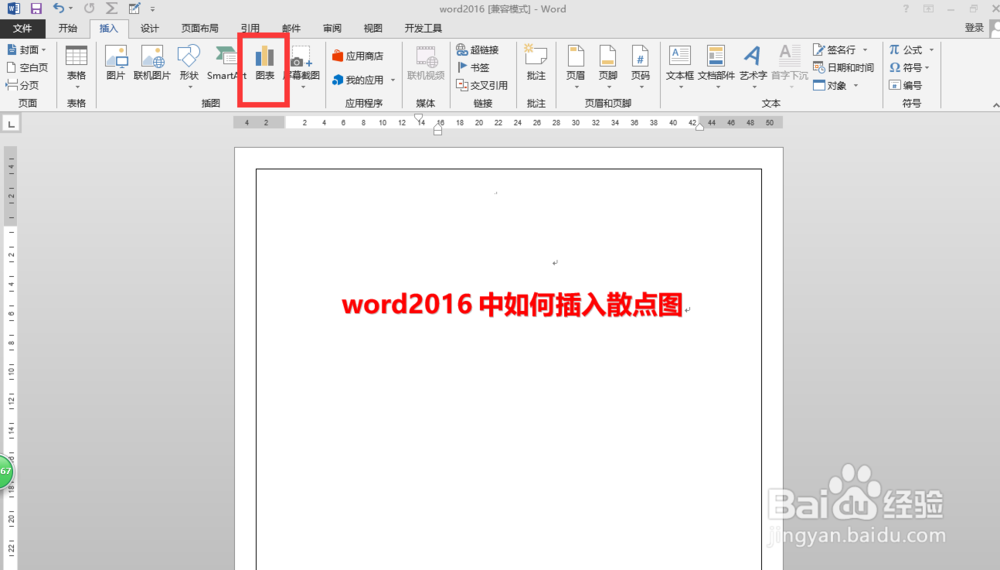1000x570 pixels.
Task: Click the first-line indent marker on the ruler
Action: click(x=418, y=118)
